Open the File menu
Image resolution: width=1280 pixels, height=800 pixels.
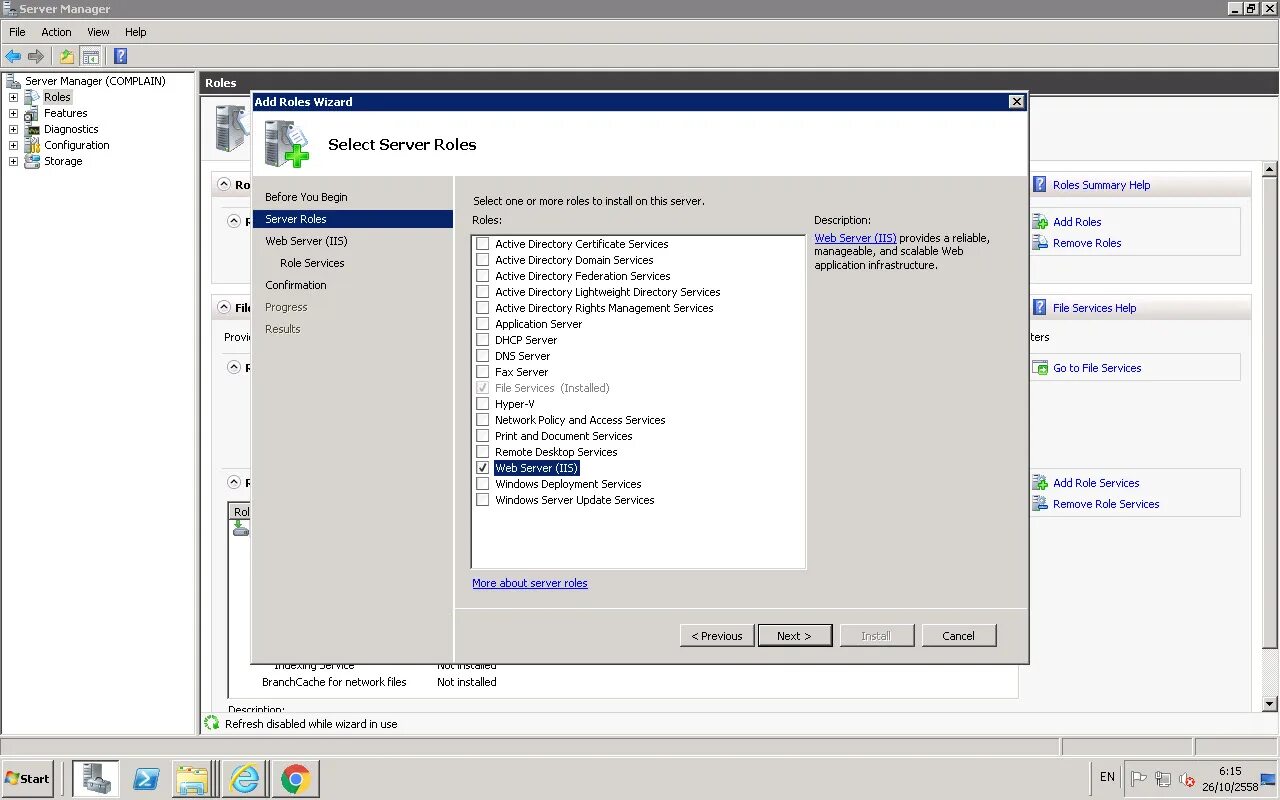tap(17, 32)
